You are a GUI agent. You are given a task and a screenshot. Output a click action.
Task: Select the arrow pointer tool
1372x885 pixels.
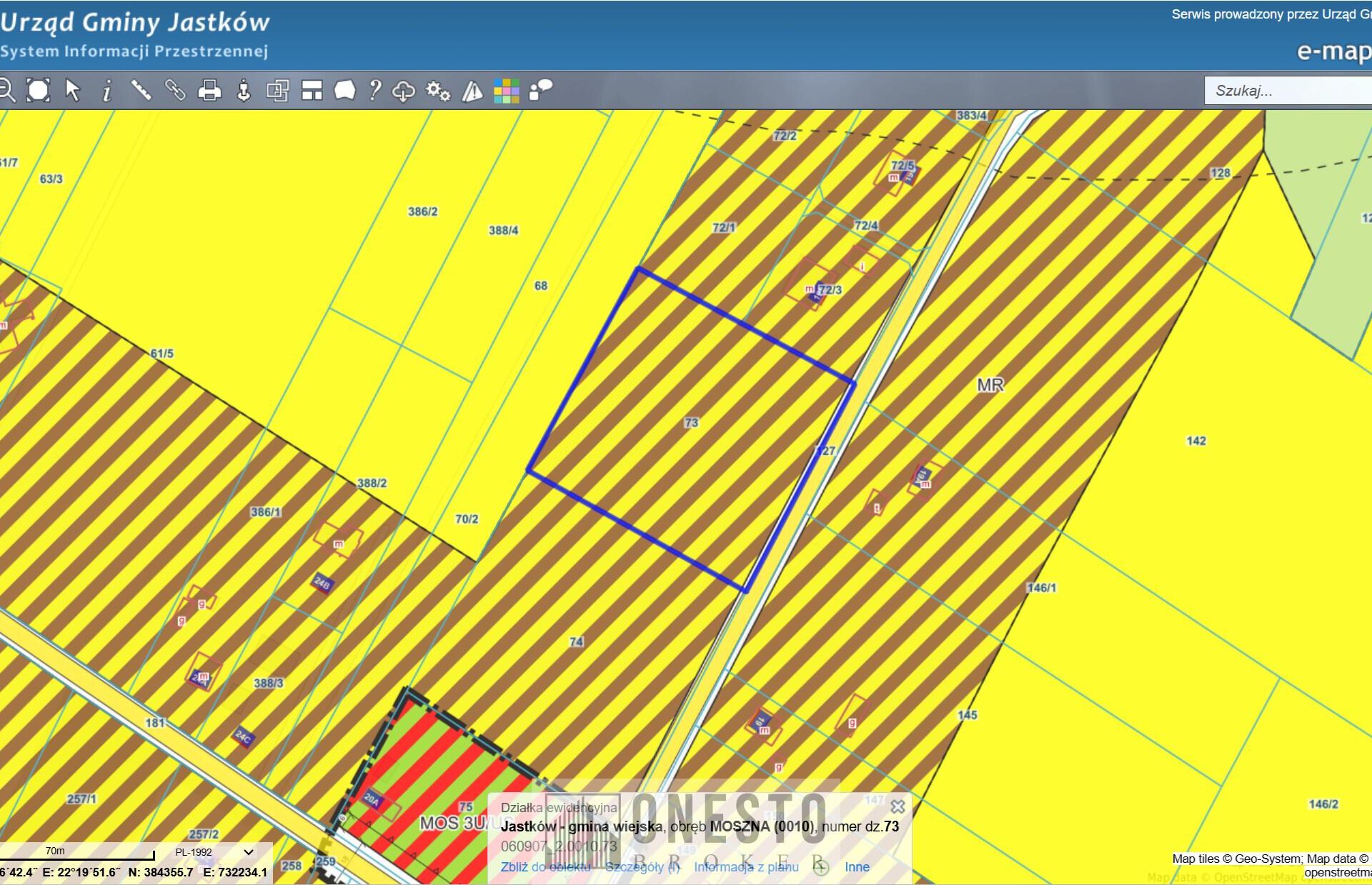pos(73,91)
